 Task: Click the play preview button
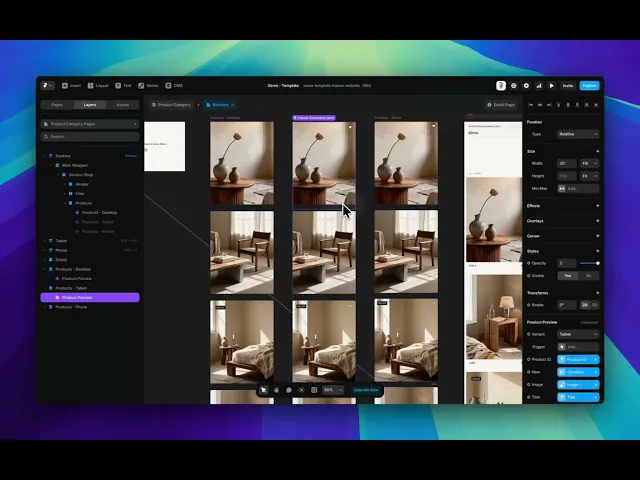pos(551,86)
